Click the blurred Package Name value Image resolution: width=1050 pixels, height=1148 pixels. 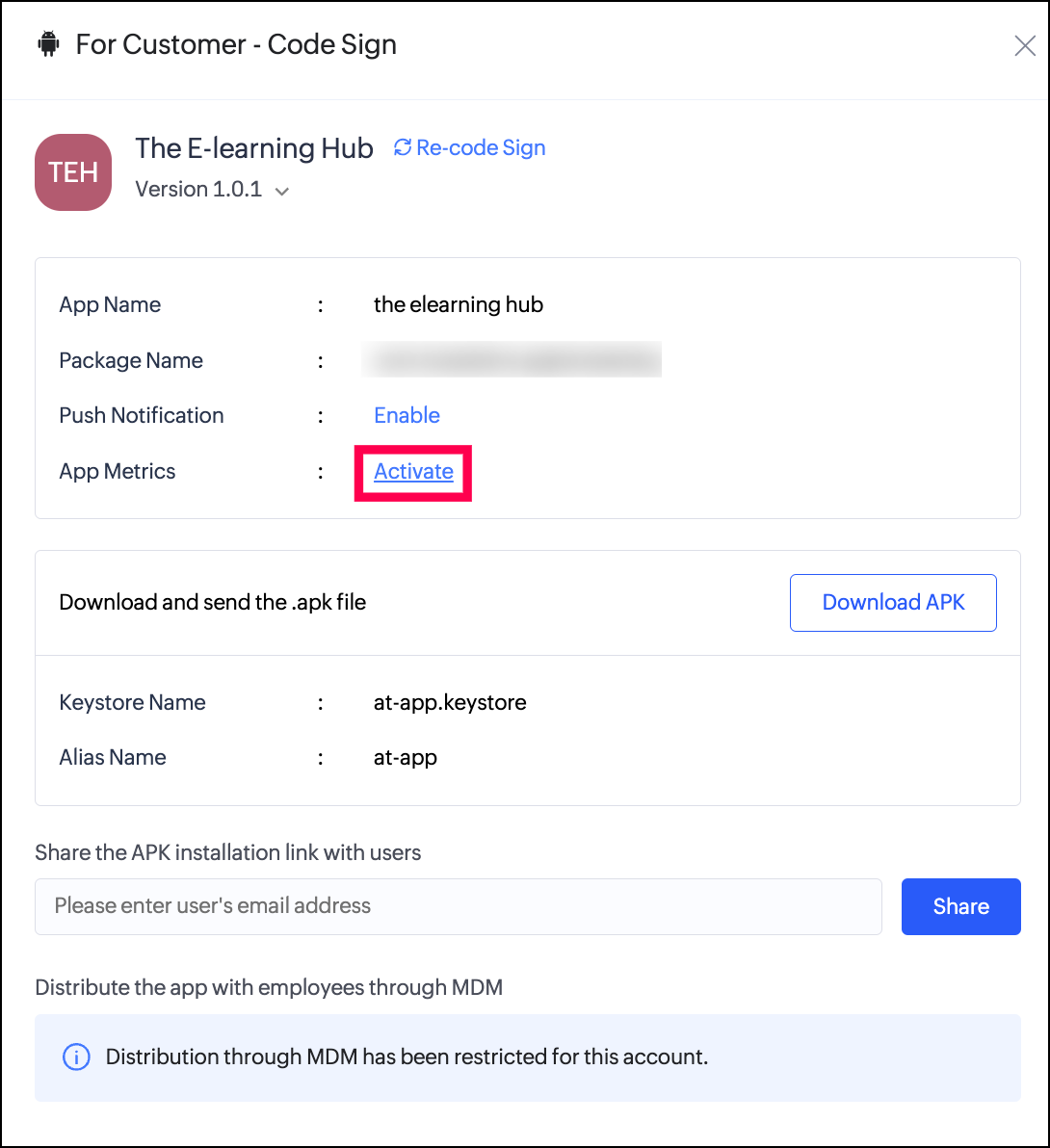tap(511, 360)
